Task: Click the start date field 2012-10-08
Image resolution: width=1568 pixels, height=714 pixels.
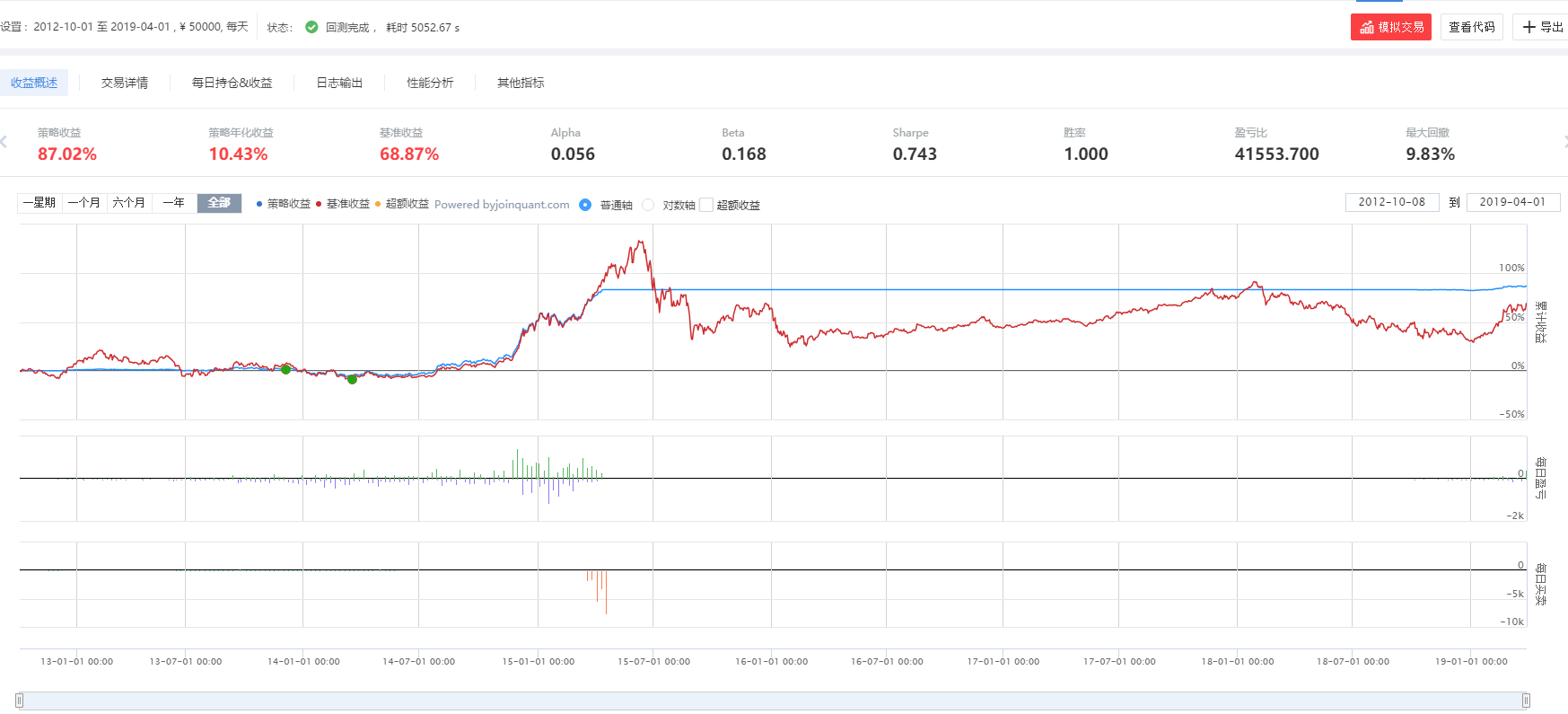Action: click(1392, 202)
